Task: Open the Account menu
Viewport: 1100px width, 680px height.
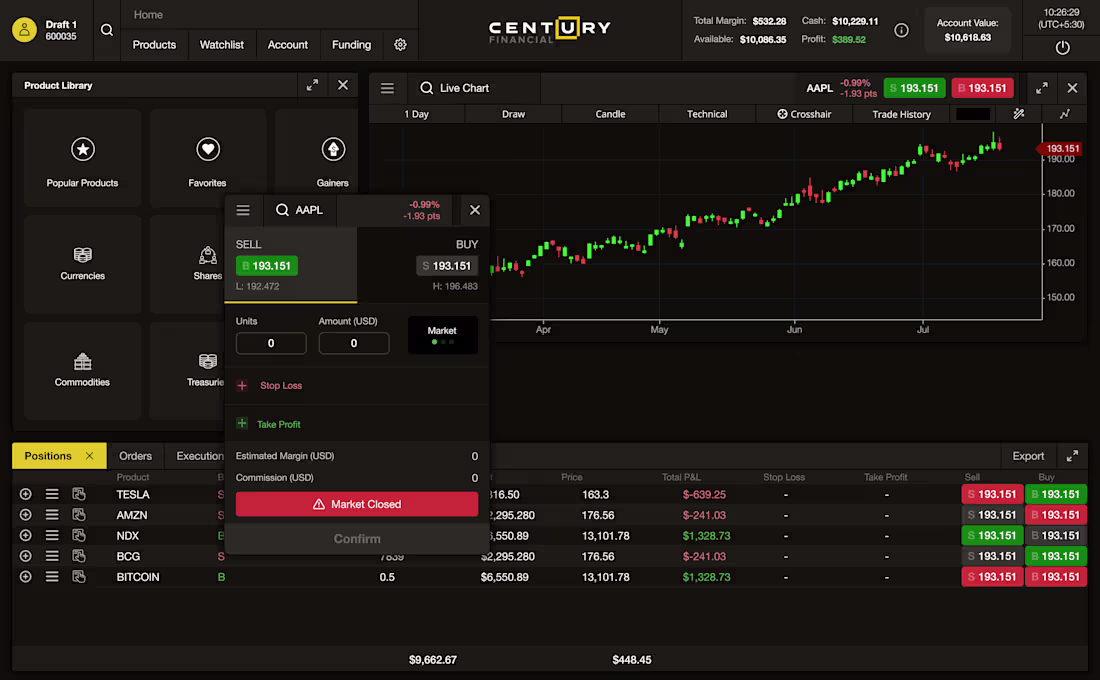Action: (288, 44)
